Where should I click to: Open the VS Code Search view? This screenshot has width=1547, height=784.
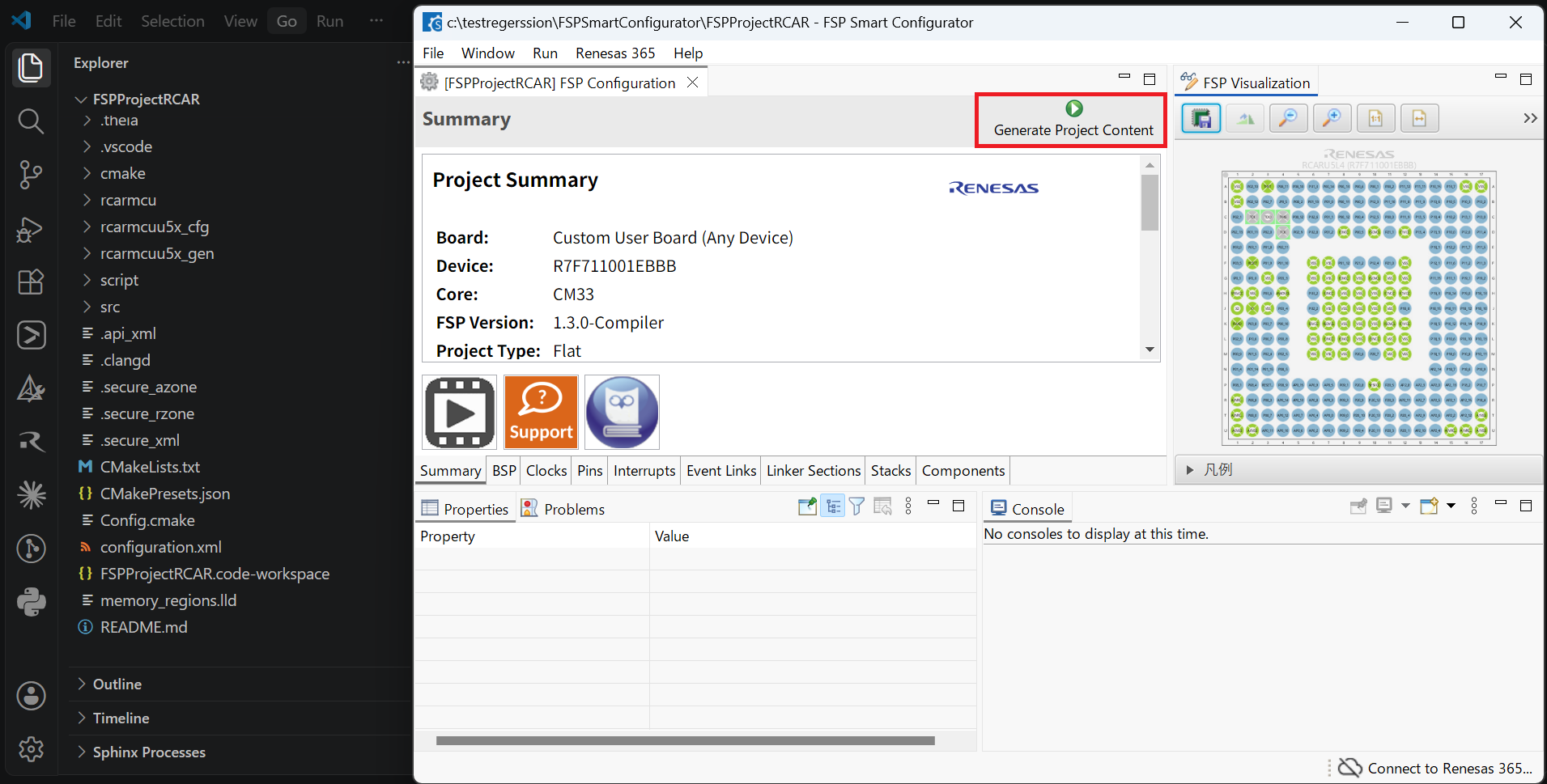click(31, 121)
